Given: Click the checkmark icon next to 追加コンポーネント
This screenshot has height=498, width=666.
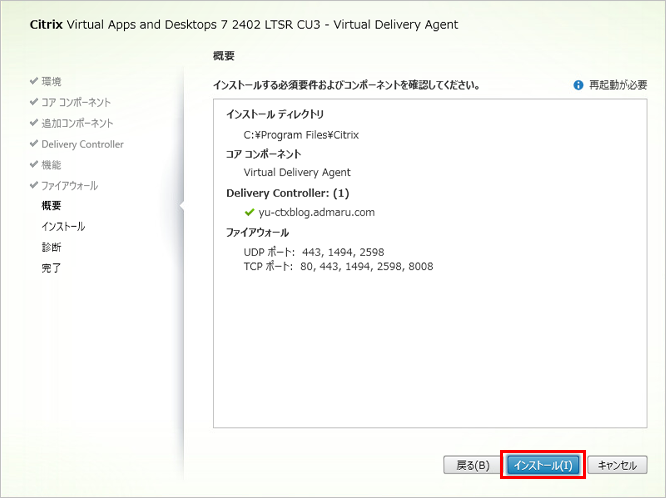Looking at the screenshot, I should click(x=34, y=123).
